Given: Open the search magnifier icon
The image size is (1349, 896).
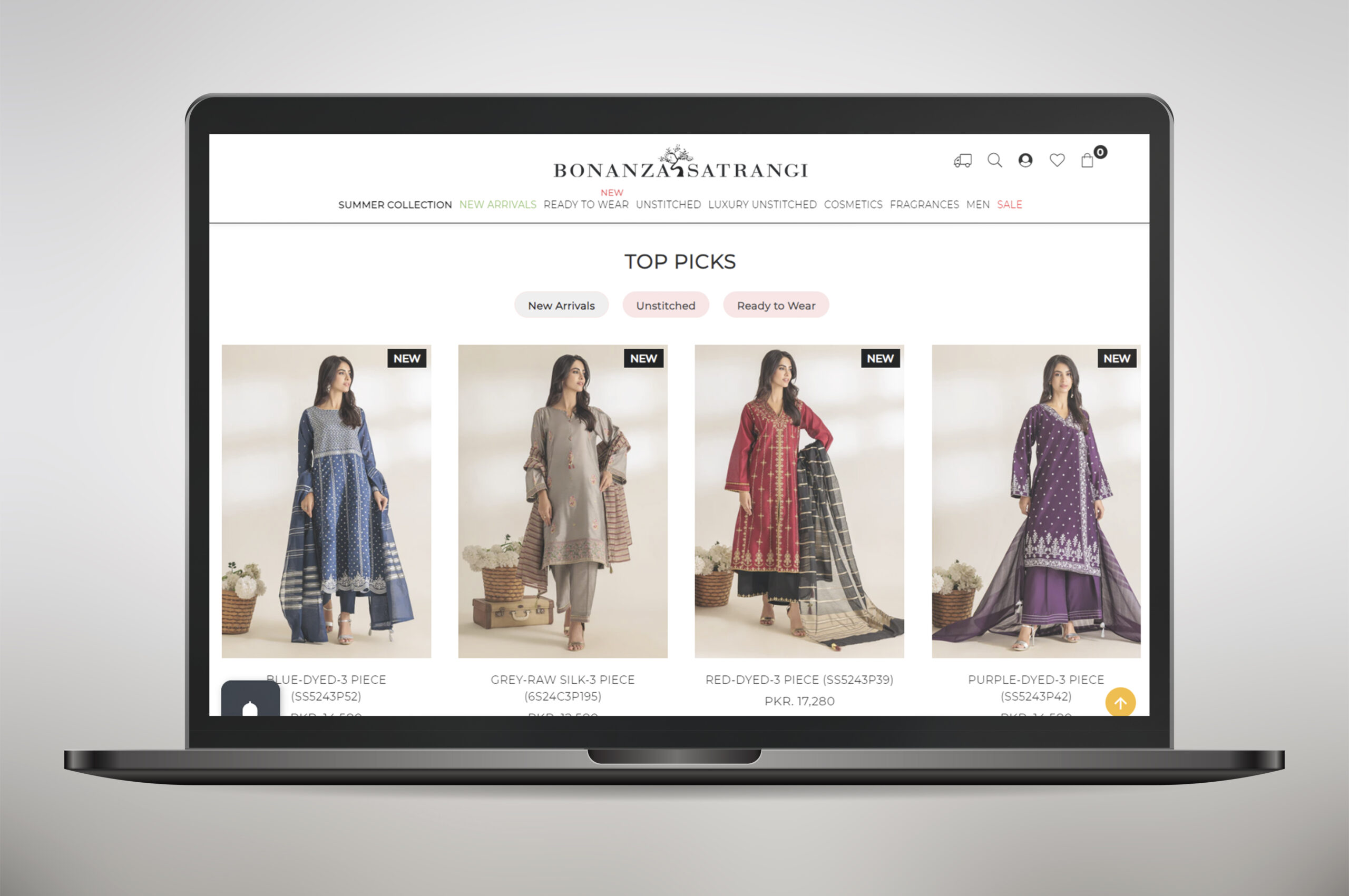Looking at the screenshot, I should (994, 160).
